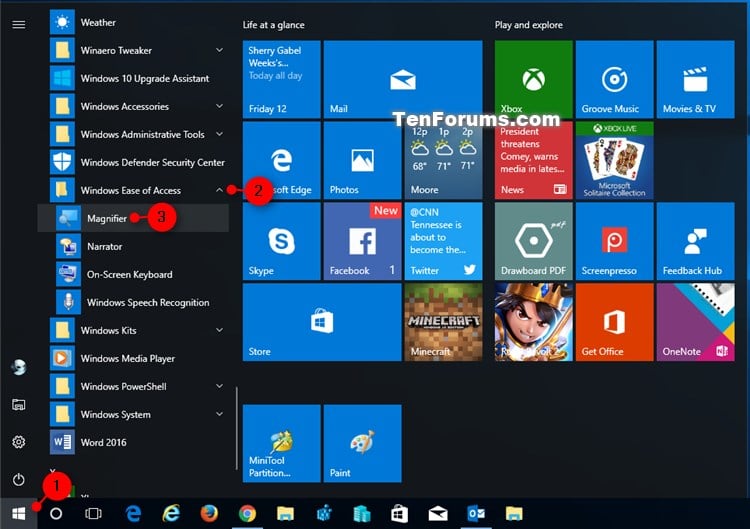The image size is (750, 529).
Task: Launch the Minecraft tile
Action: [x=443, y=322]
